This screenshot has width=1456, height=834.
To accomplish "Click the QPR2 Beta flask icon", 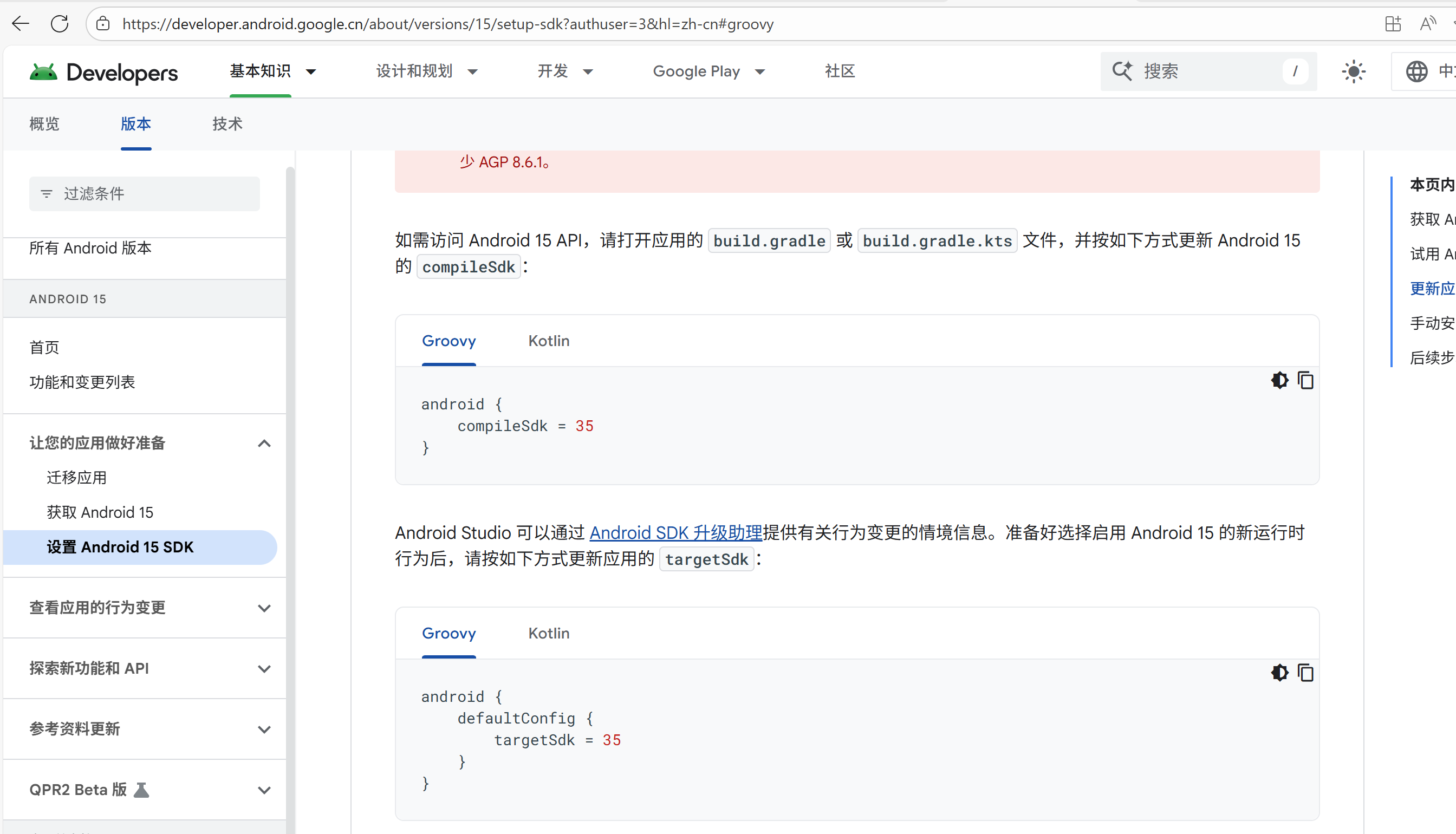I will [141, 790].
